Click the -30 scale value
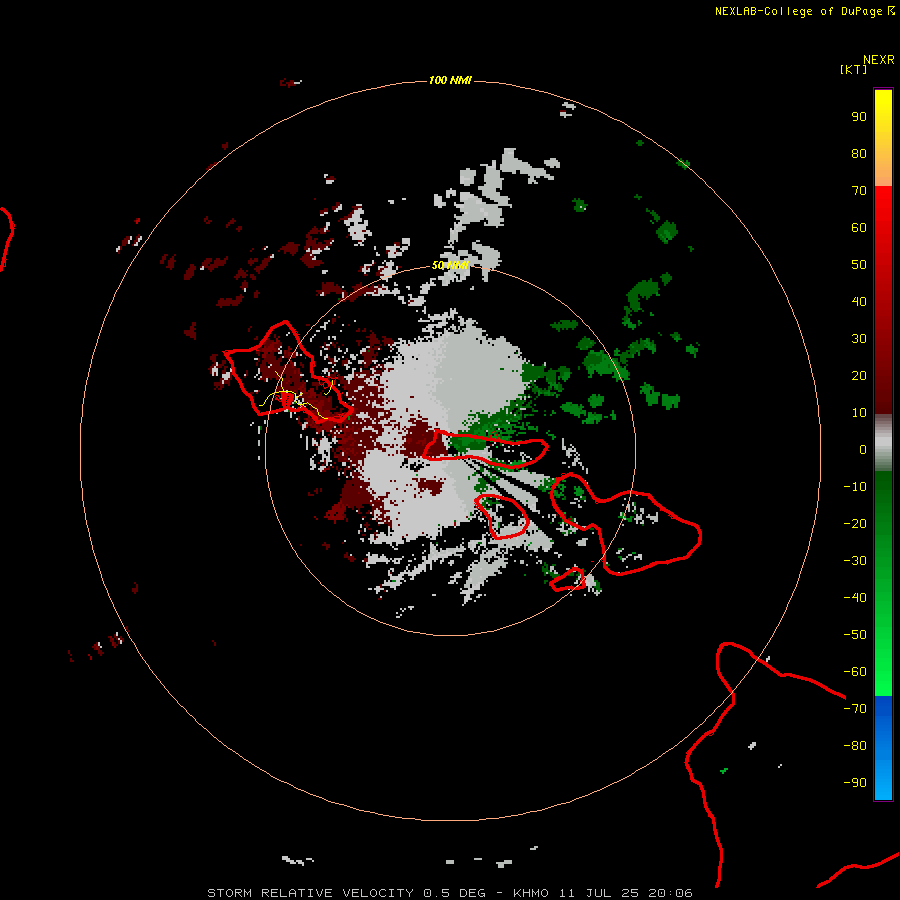This screenshot has width=900, height=900. pyautogui.click(x=855, y=561)
